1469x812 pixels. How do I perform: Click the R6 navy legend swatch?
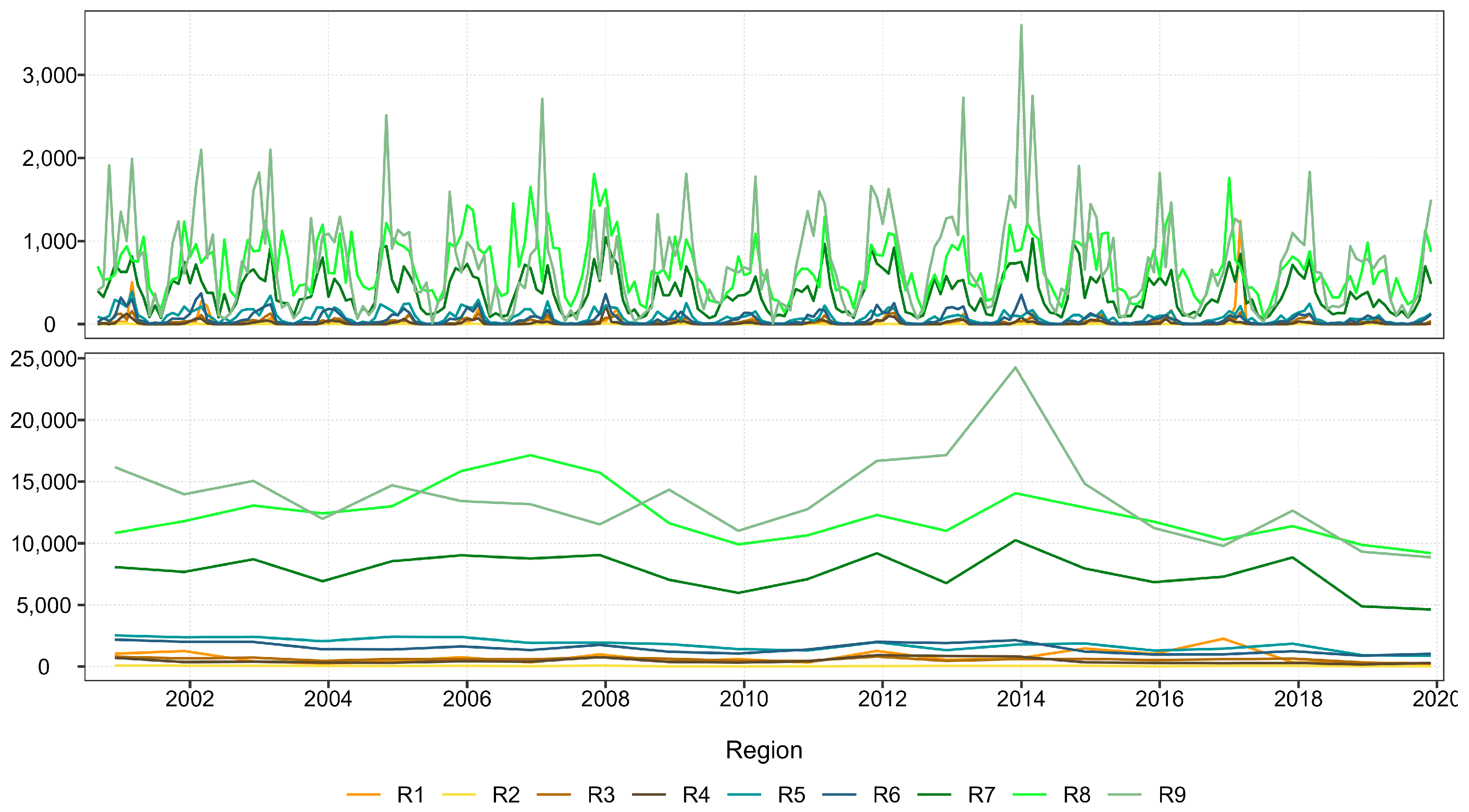[840, 794]
